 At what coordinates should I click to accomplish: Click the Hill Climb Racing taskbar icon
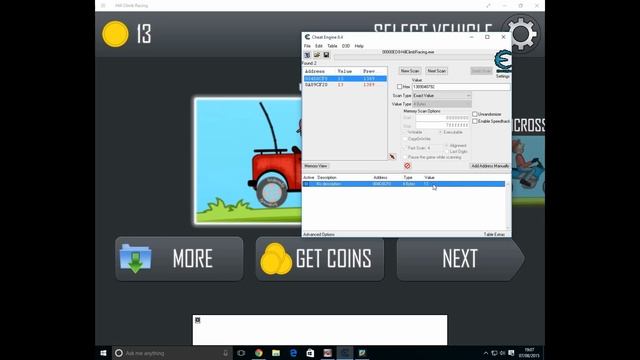pyautogui.click(x=327, y=353)
